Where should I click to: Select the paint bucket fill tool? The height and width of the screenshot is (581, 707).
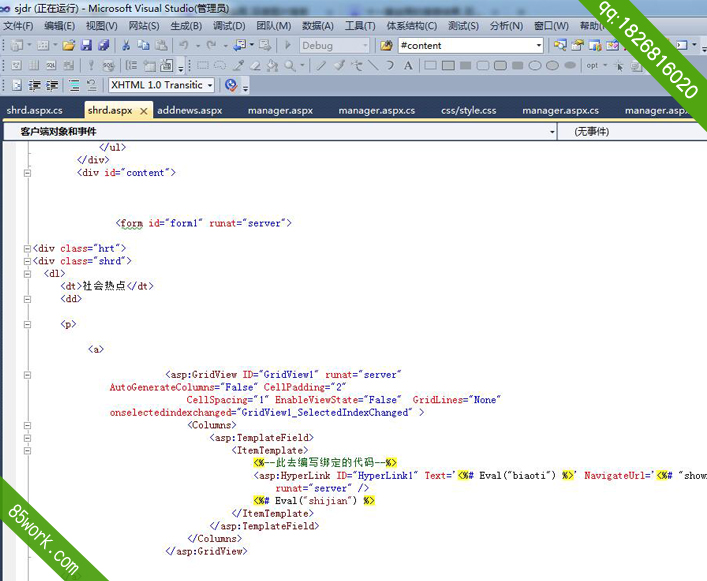(x=272, y=66)
